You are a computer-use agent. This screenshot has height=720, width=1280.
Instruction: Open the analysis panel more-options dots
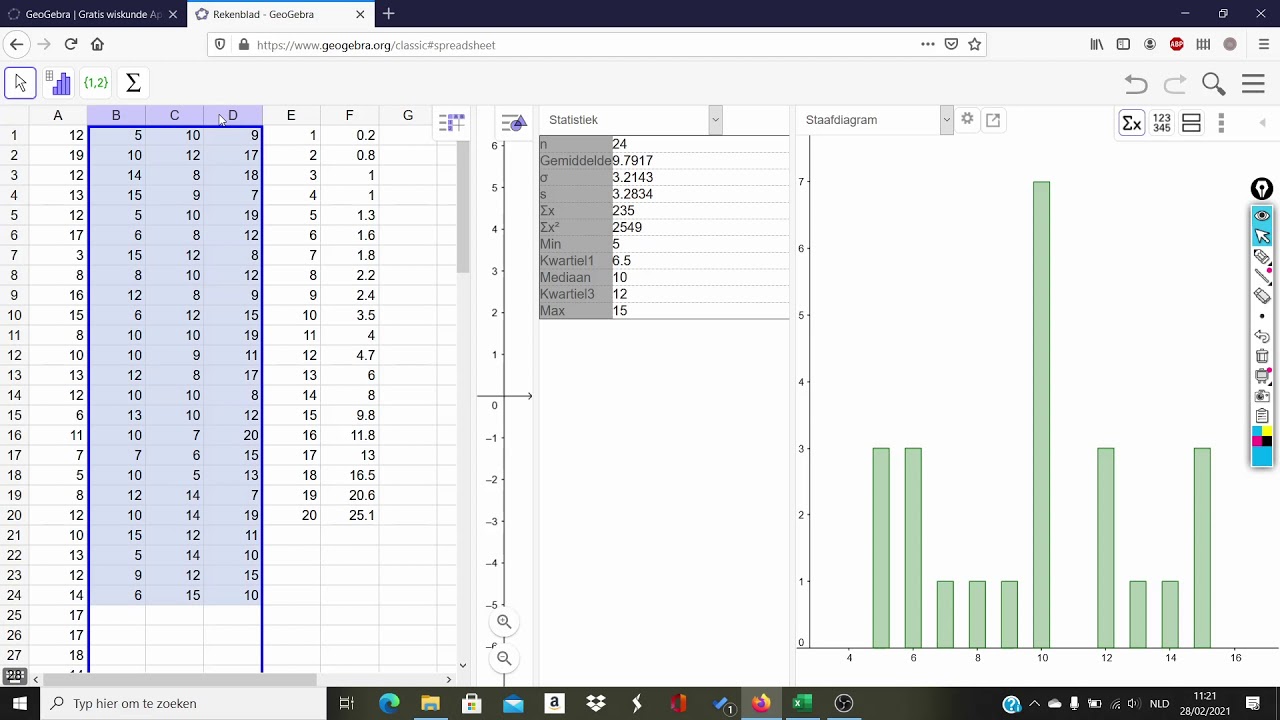[x=1221, y=122]
